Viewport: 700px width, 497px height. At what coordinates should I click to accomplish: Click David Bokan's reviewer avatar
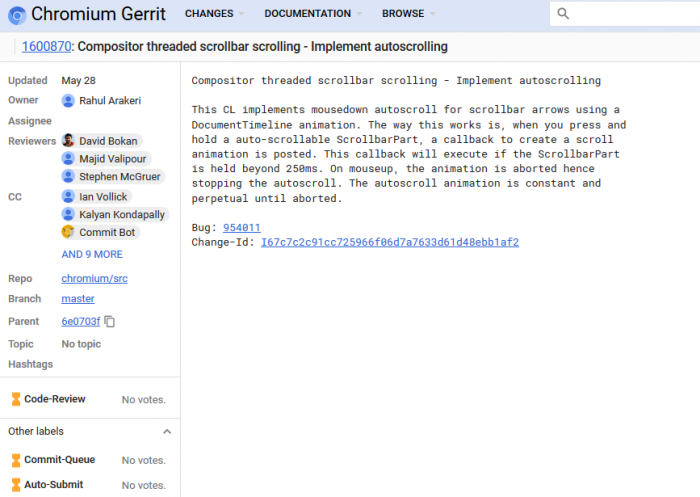(x=68, y=141)
